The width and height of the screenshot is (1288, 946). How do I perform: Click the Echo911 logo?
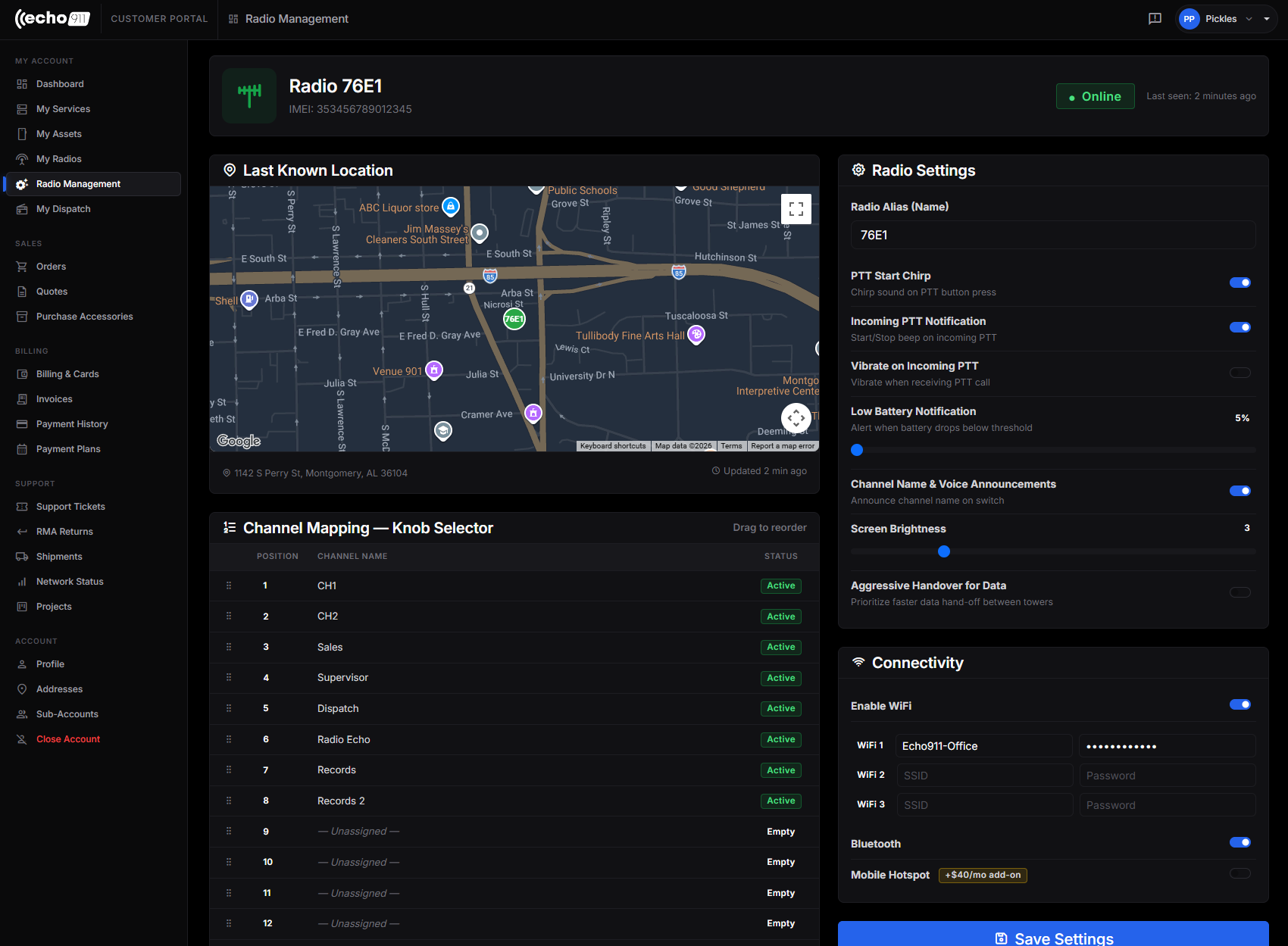coord(52,19)
